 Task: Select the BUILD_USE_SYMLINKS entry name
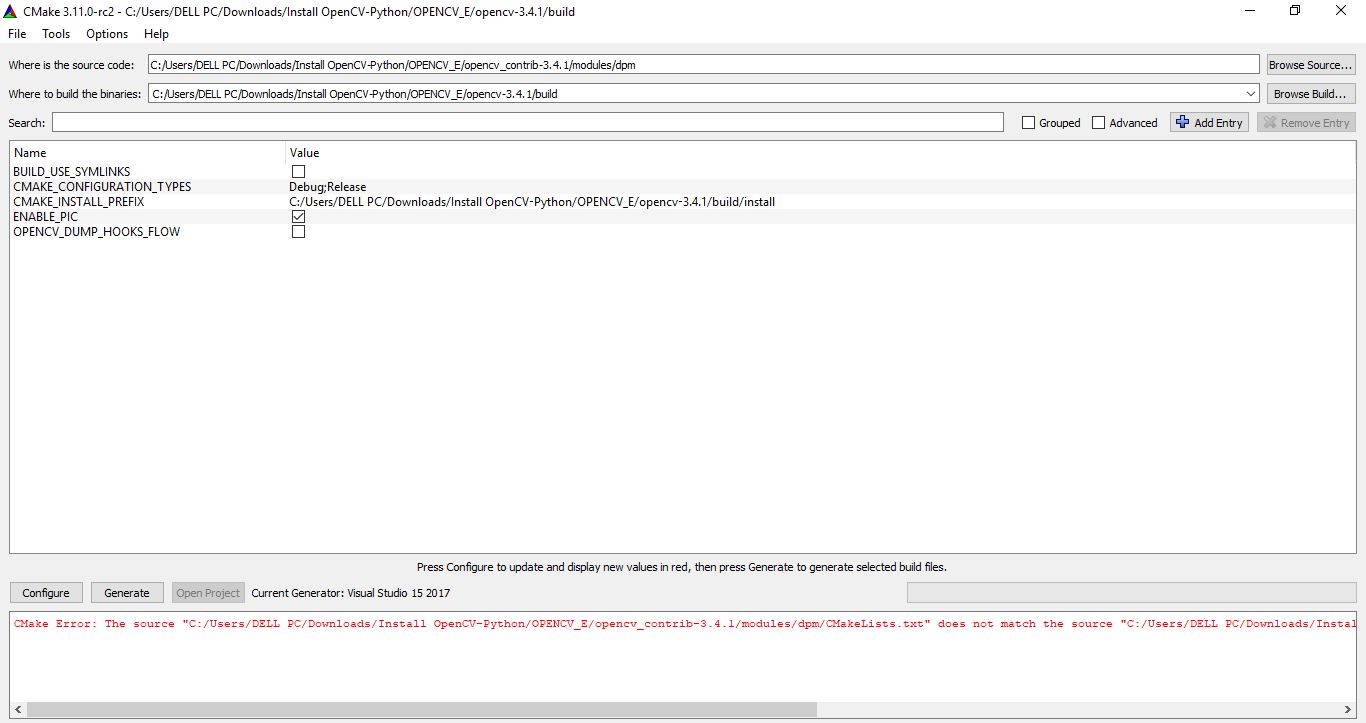(x=72, y=172)
